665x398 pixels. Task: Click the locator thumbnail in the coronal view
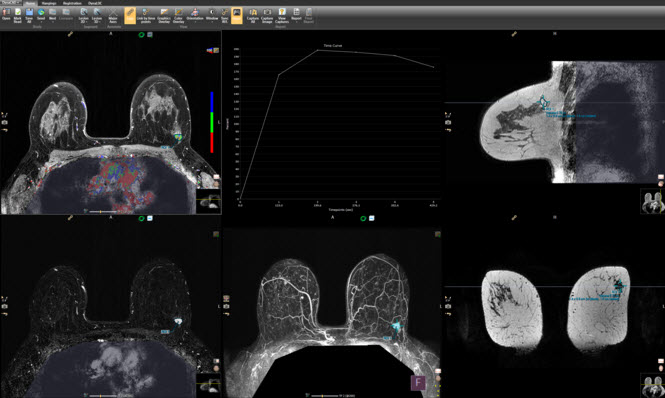652,385
